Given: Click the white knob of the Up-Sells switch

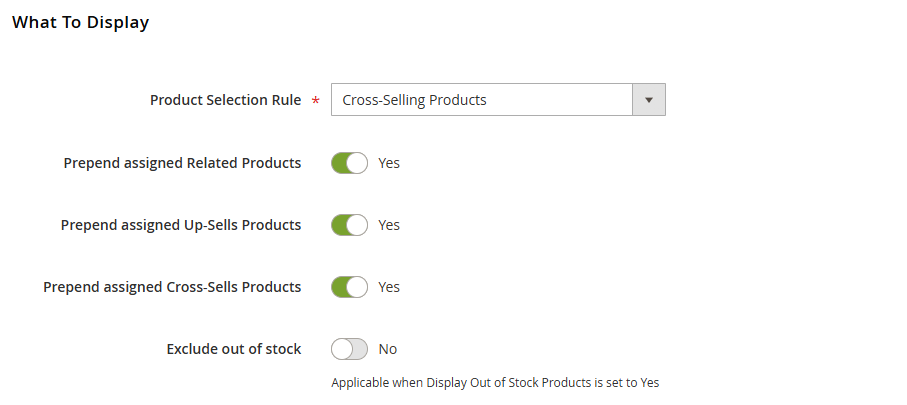Looking at the screenshot, I should click(x=358, y=225).
